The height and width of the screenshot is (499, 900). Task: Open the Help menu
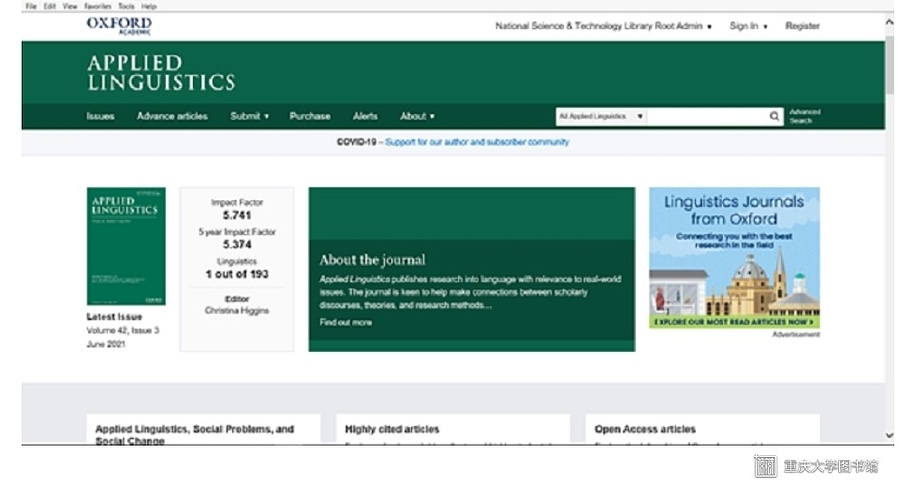[x=149, y=6]
